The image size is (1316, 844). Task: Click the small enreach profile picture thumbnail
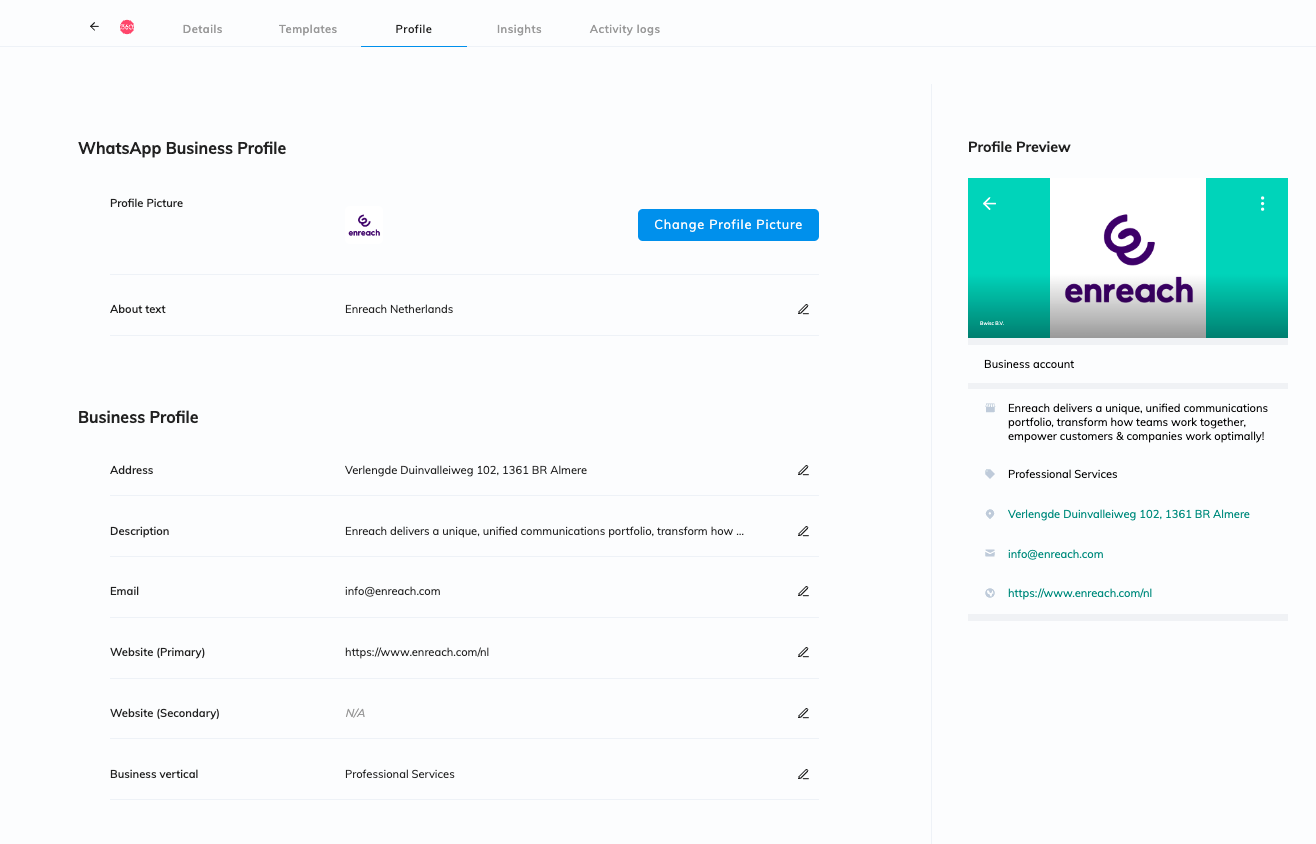pos(364,225)
